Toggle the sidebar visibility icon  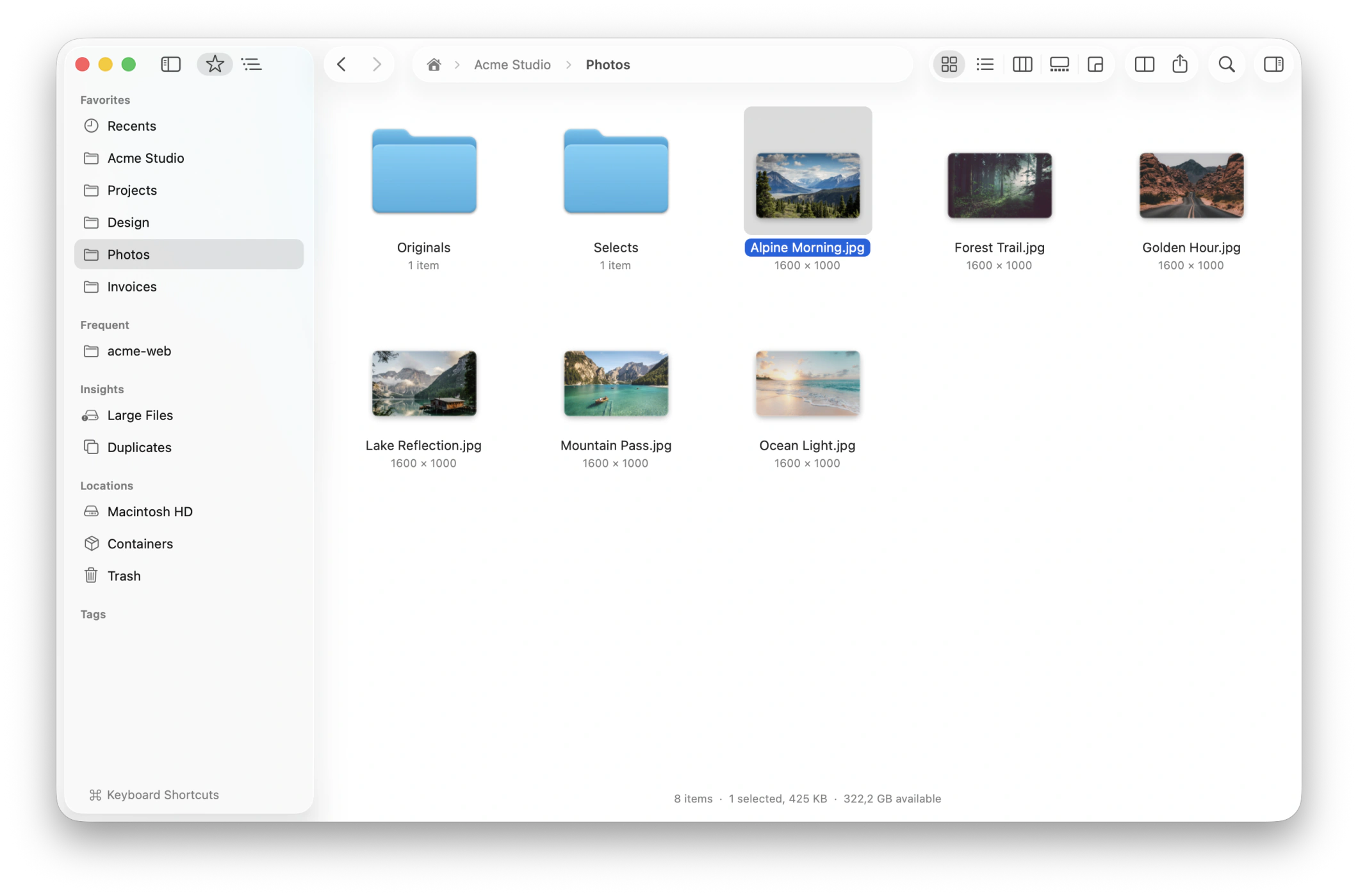[x=170, y=64]
